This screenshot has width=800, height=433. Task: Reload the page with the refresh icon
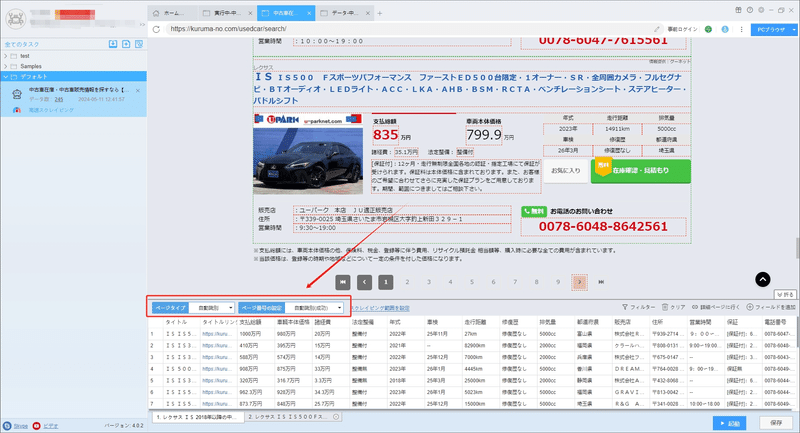[157, 29]
